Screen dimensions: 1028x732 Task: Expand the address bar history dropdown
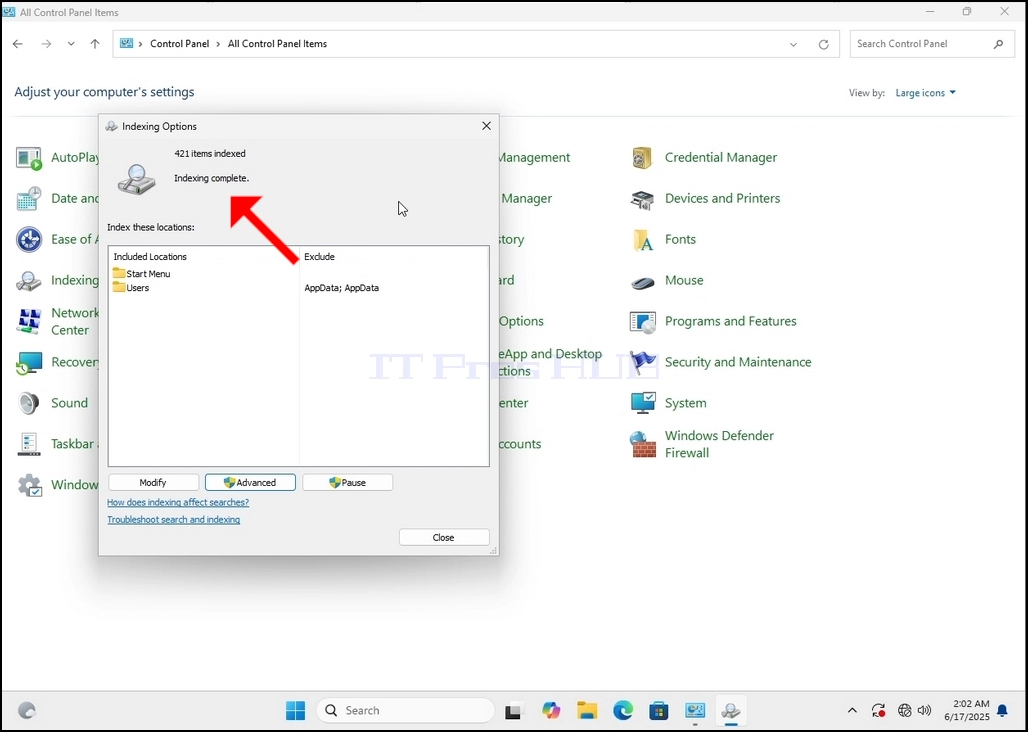click(793, 45)
